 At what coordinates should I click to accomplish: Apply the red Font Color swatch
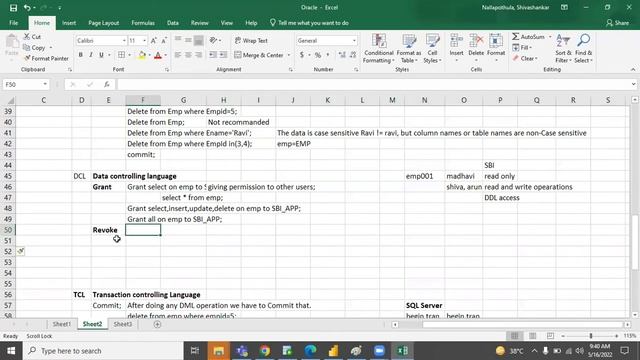point(158,55)
